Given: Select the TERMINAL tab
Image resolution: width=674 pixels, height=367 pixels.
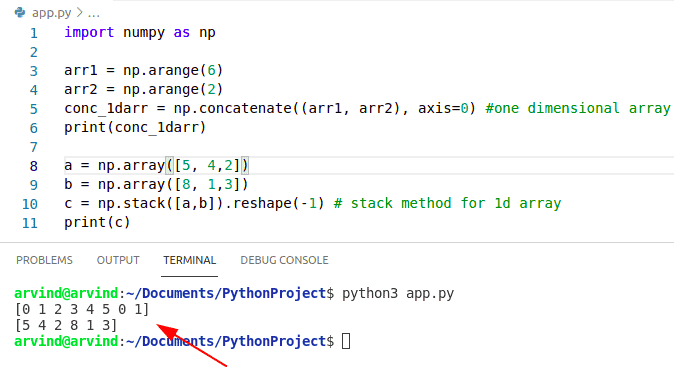Looking at the screenshot, I should click(x=190, y=260).
